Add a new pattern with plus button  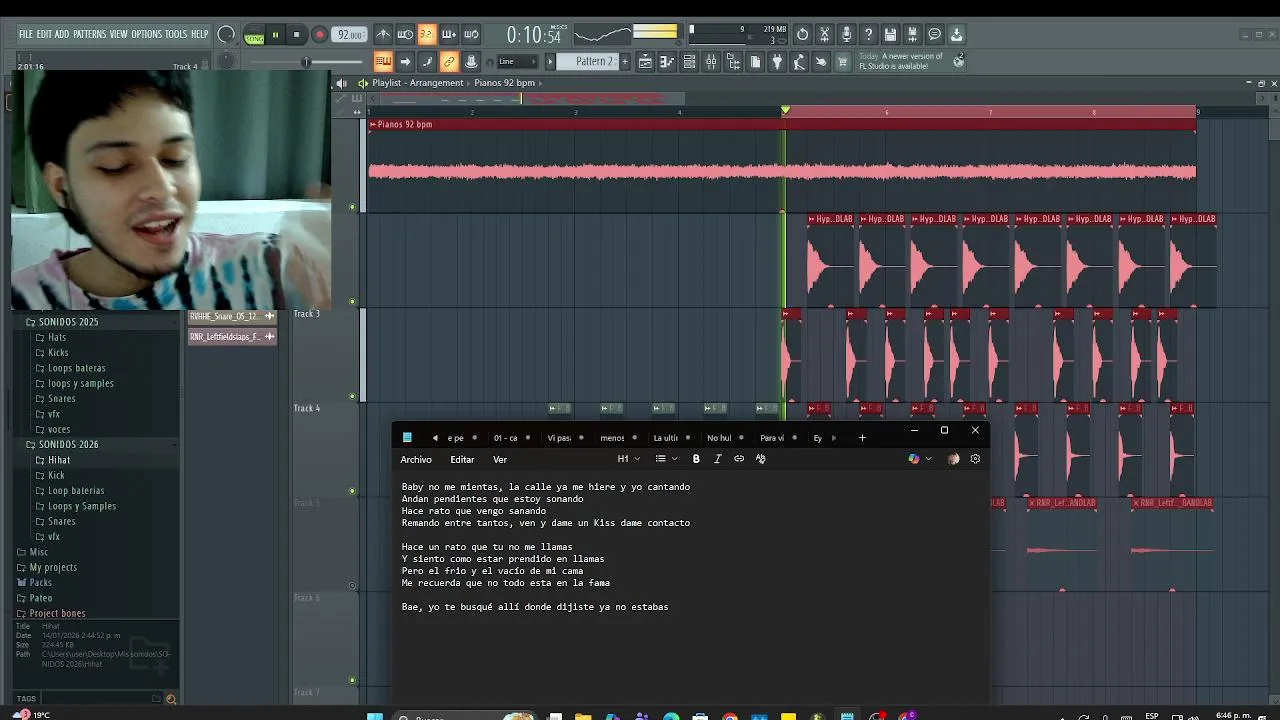tap(625, 61)
